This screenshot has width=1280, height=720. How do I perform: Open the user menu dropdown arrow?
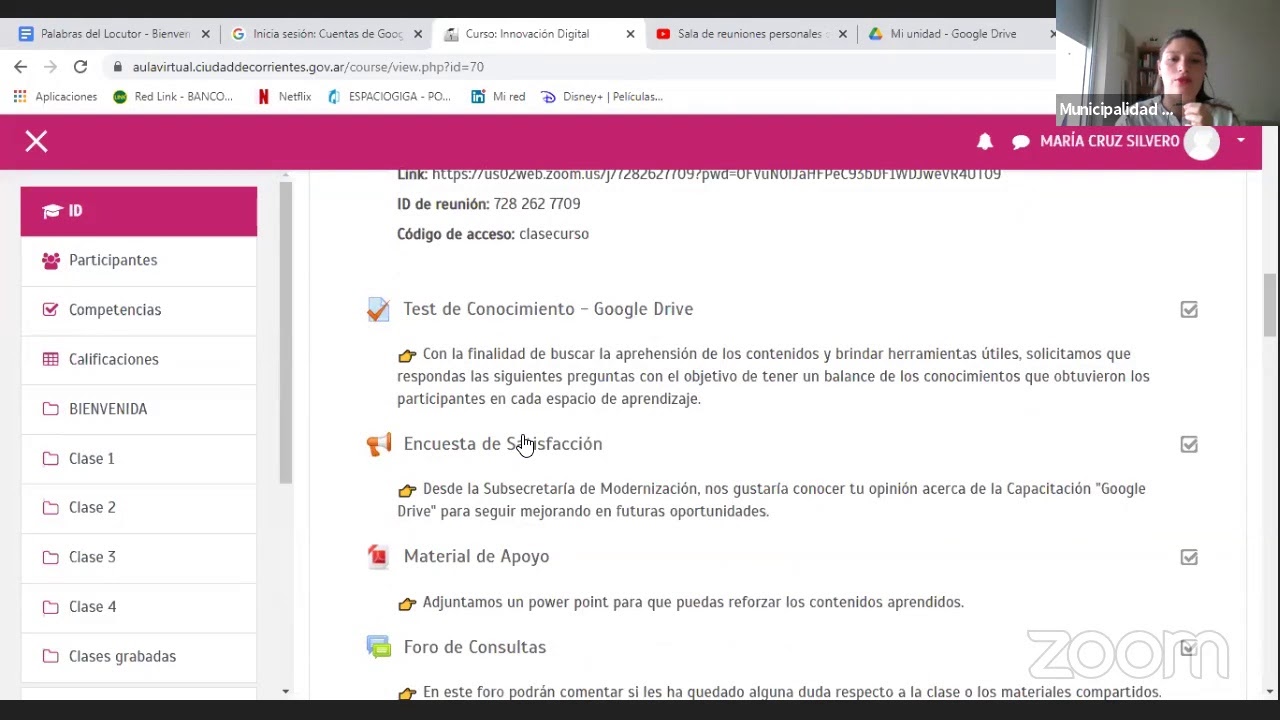[x=1240, y=141]
